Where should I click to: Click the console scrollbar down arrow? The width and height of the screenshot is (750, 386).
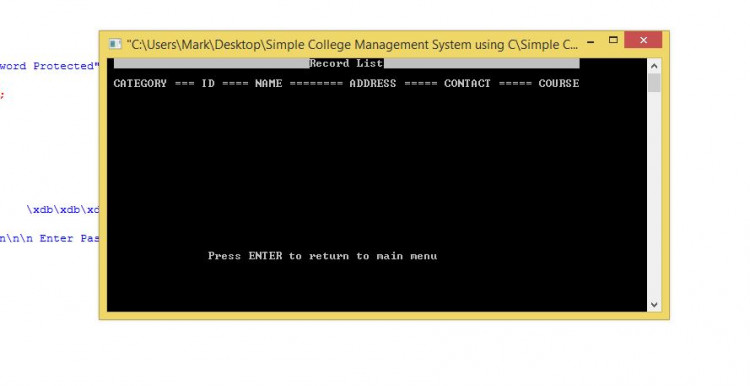click(x=654, y=304)
